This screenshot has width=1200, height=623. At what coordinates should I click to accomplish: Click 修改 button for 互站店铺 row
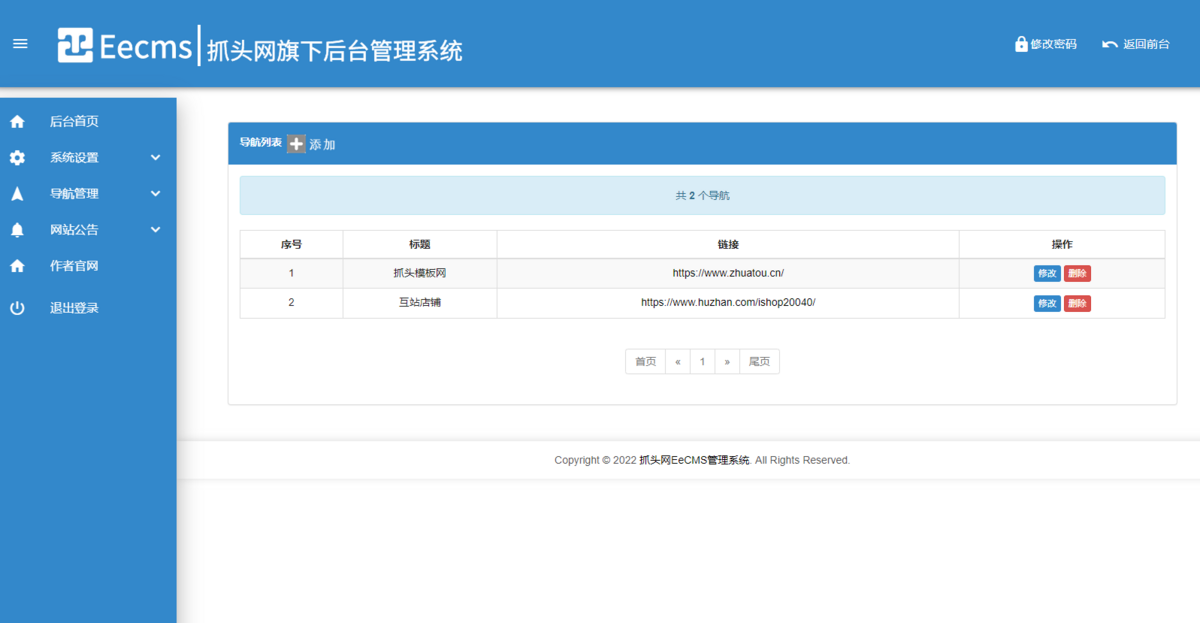click(1047, 303)
